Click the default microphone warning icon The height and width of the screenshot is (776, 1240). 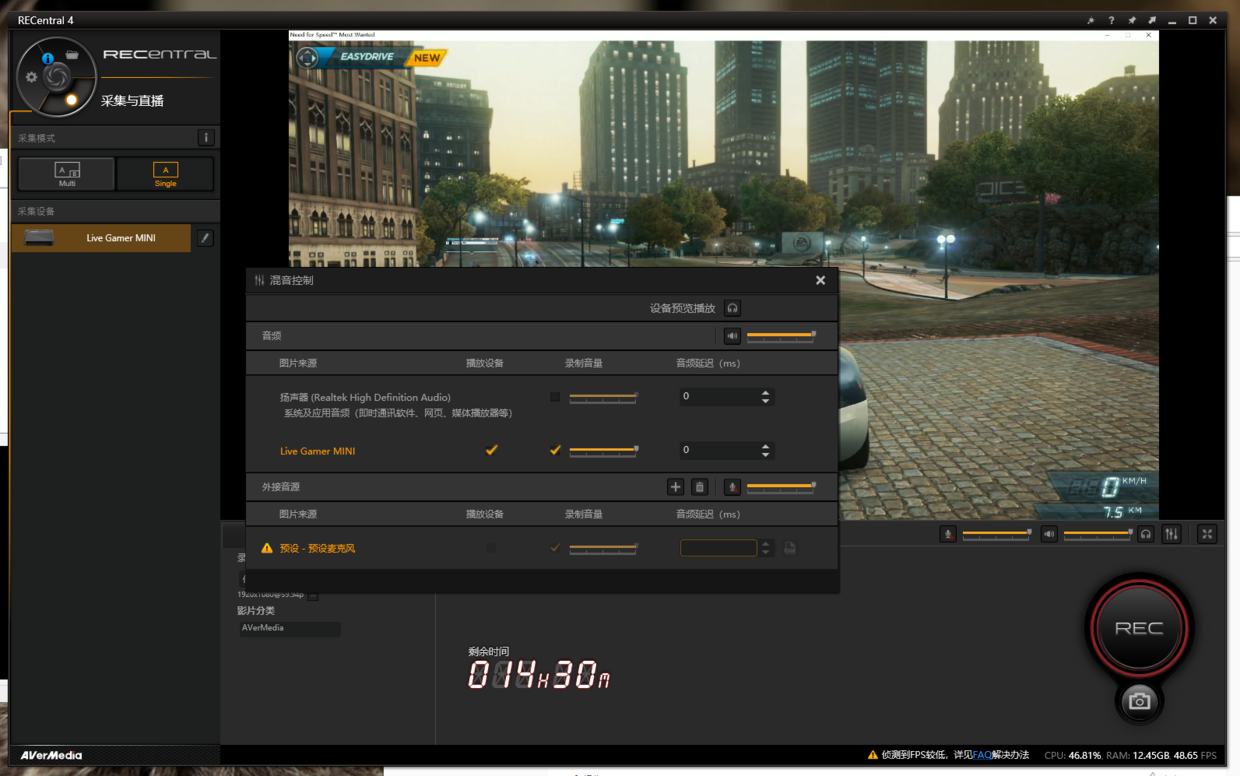click(266, 548)
